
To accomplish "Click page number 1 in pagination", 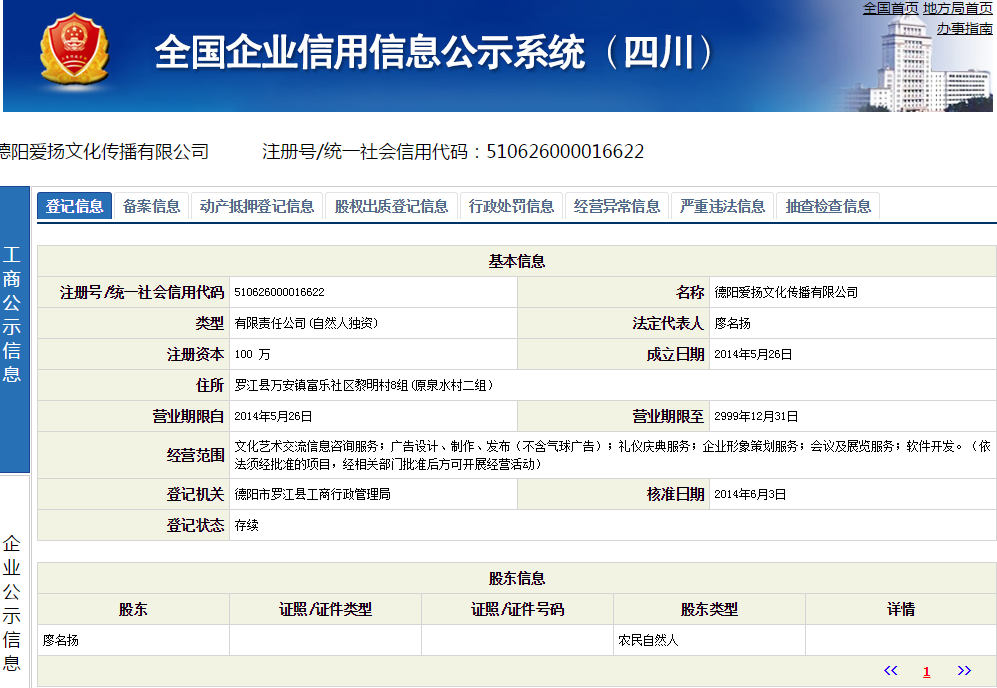I will [927, 672].
